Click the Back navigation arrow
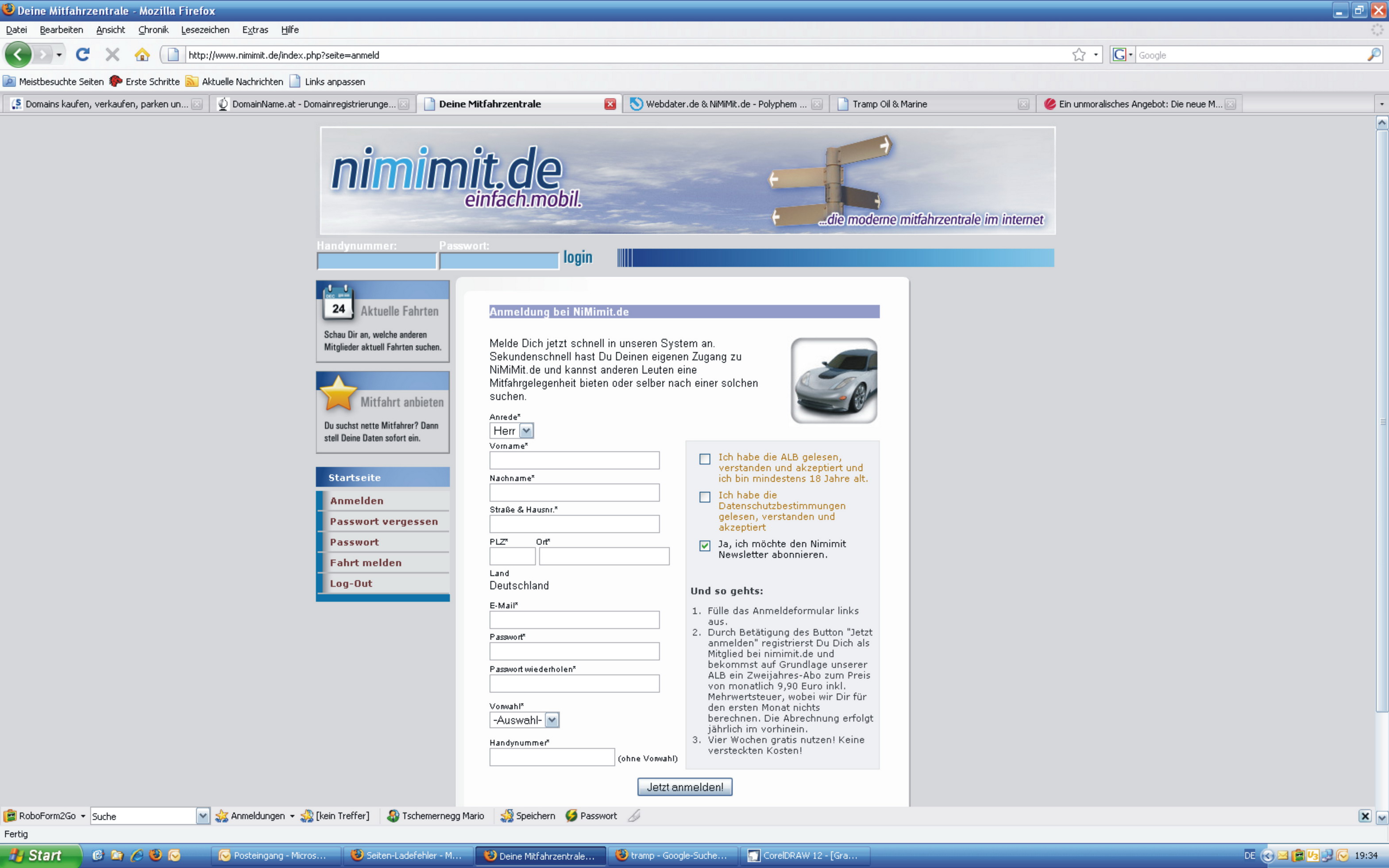 coord(18,54)
